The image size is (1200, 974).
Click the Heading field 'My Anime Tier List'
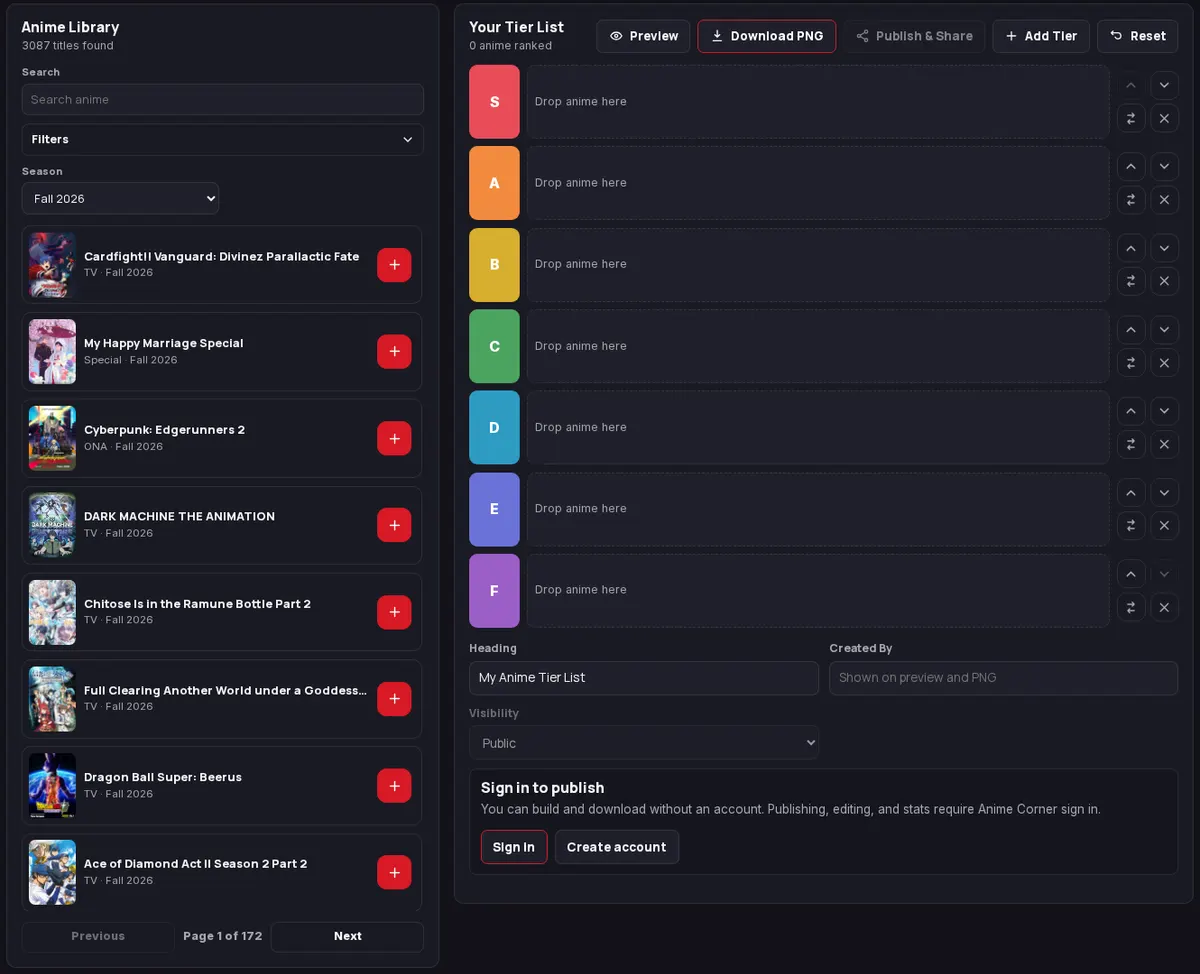pos(644,677)
